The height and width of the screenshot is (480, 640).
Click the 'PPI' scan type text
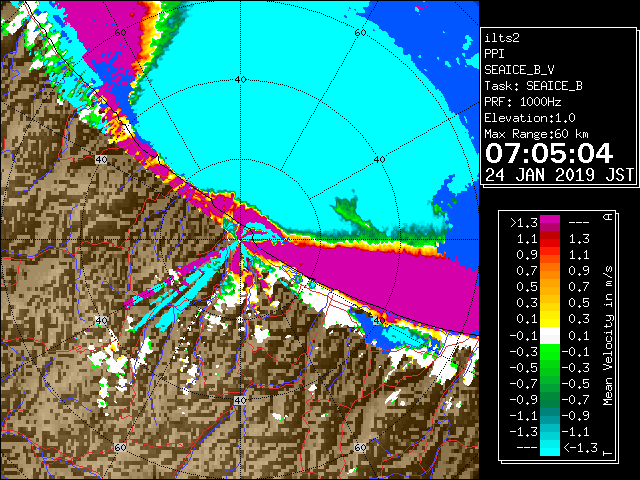pyautogui.click(x=494, y=54)
